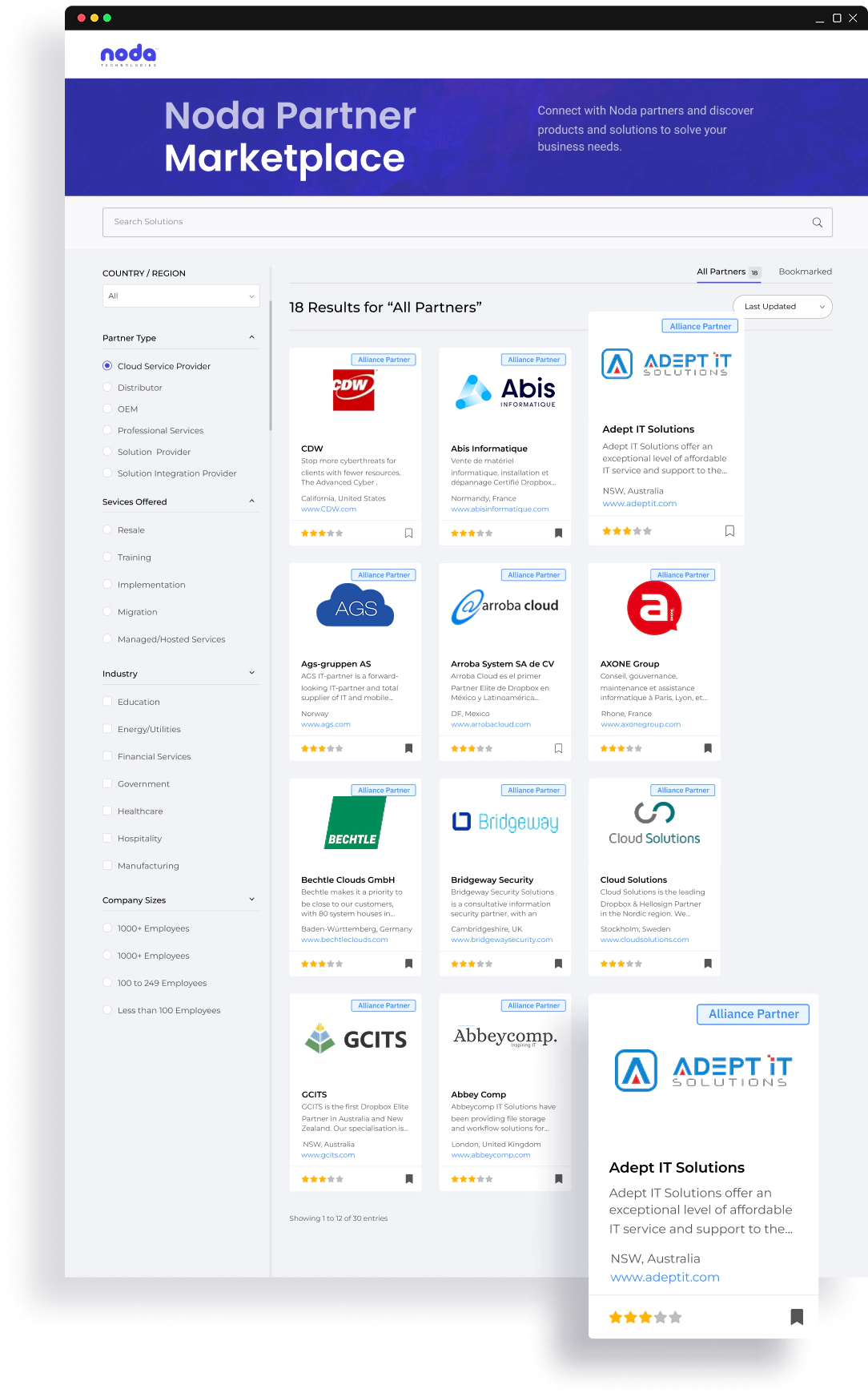
Task: Click the Noda Technologies logo
Action: coord(129,54)
